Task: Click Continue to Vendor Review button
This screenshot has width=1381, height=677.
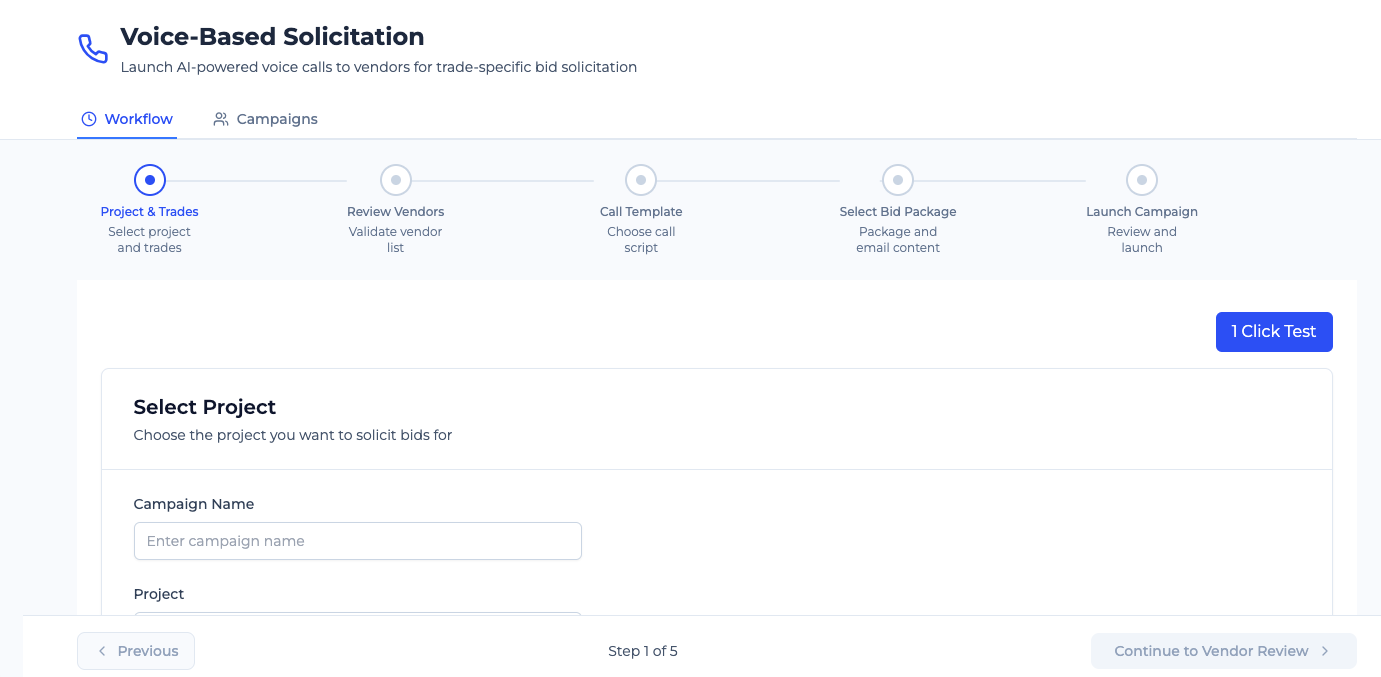Action: click(x=1223, y=651)
